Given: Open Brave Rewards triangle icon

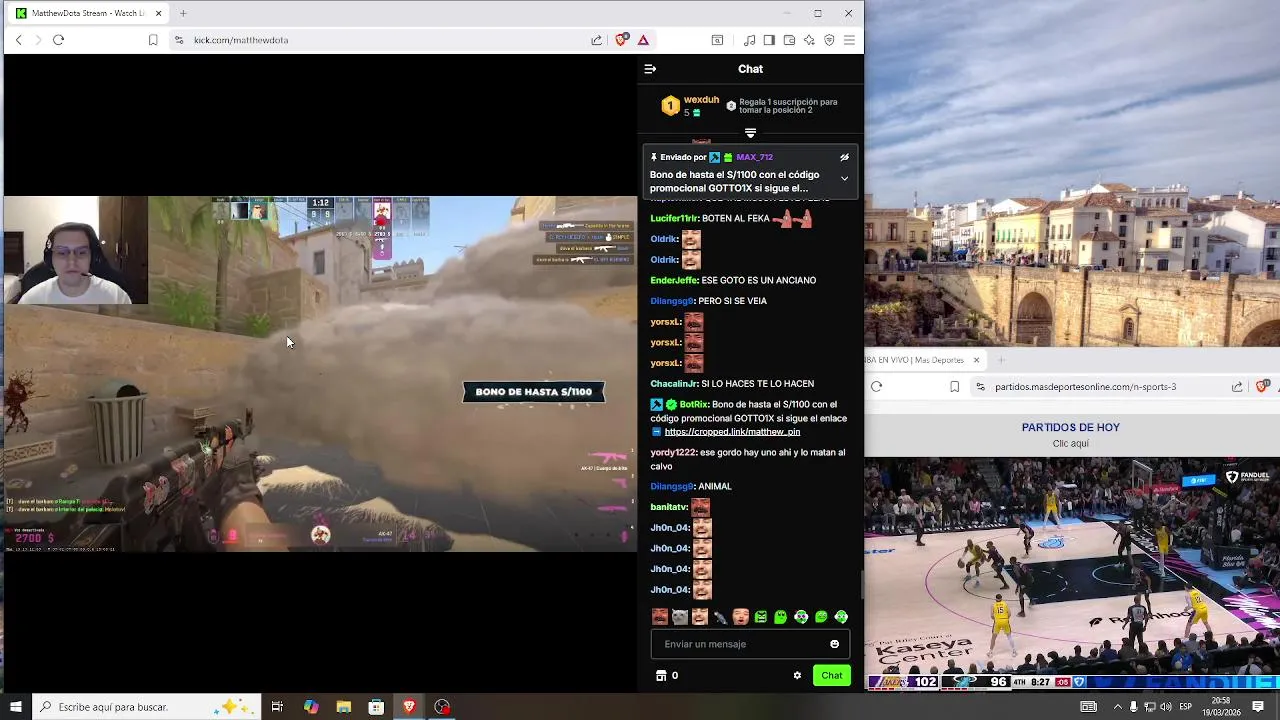Looking at the screenshot, I should [x=643, y=40].
